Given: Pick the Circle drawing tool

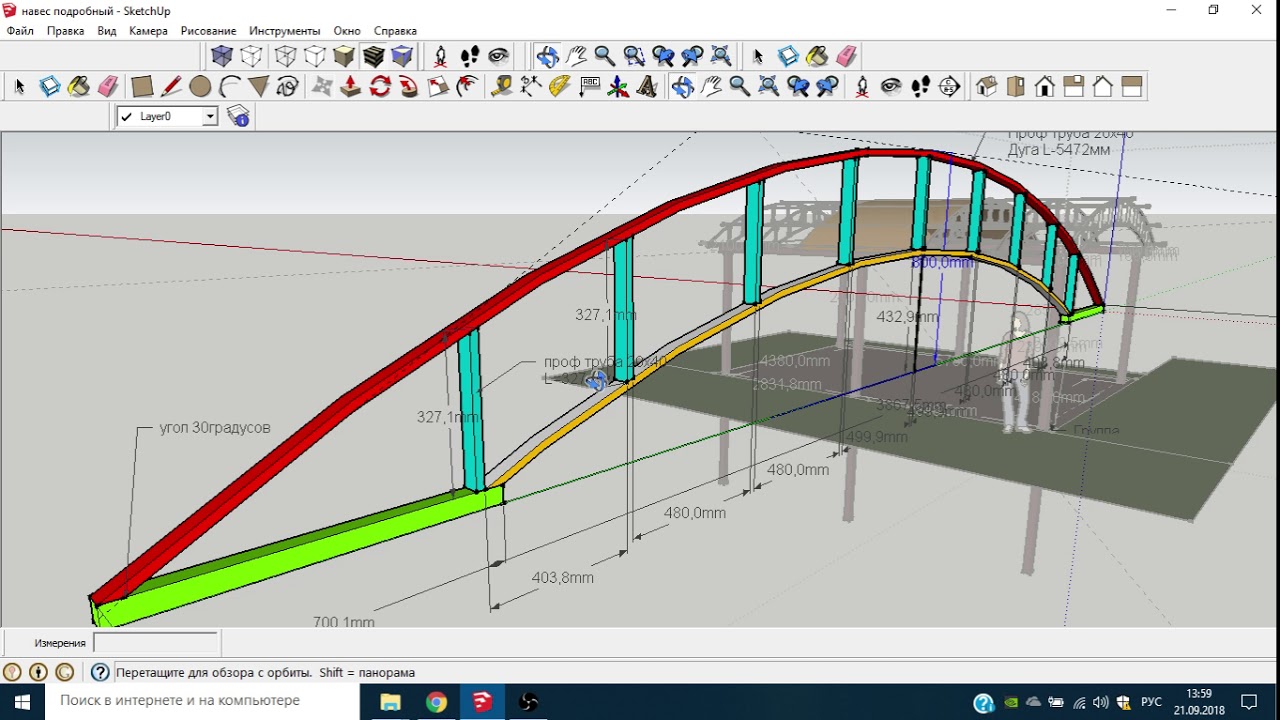Looking at the screenshot, I should click(x=200, y=87).
